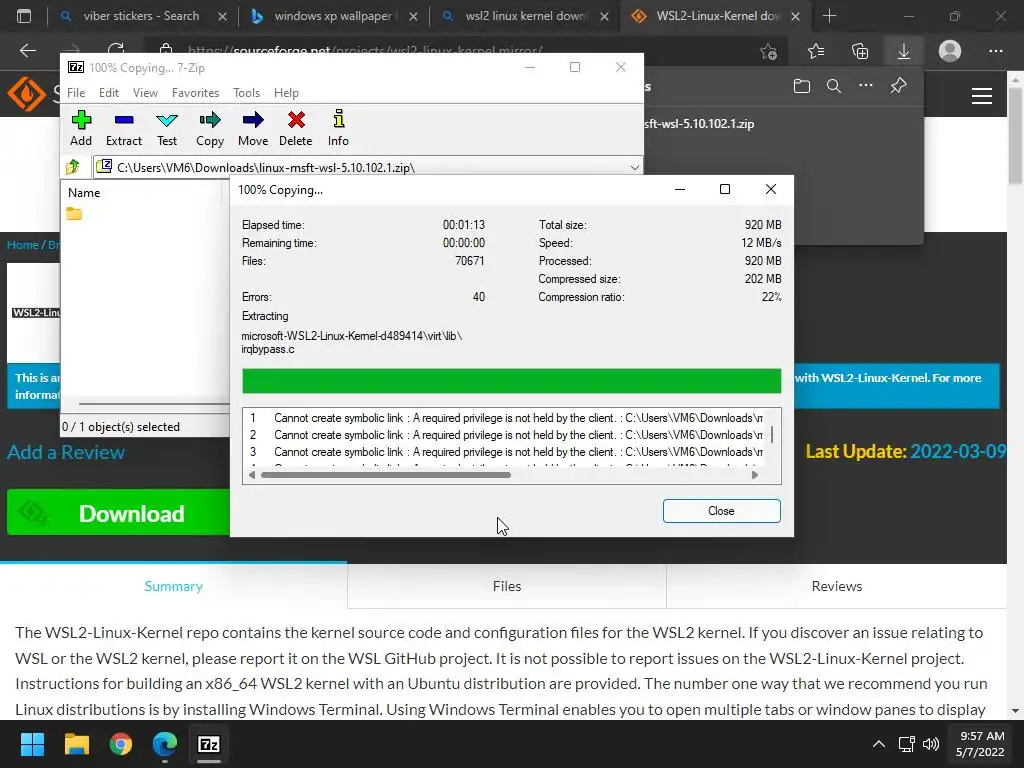Switch to the SourceForge Files tab
1024x768 pixels.
point(507,586)
